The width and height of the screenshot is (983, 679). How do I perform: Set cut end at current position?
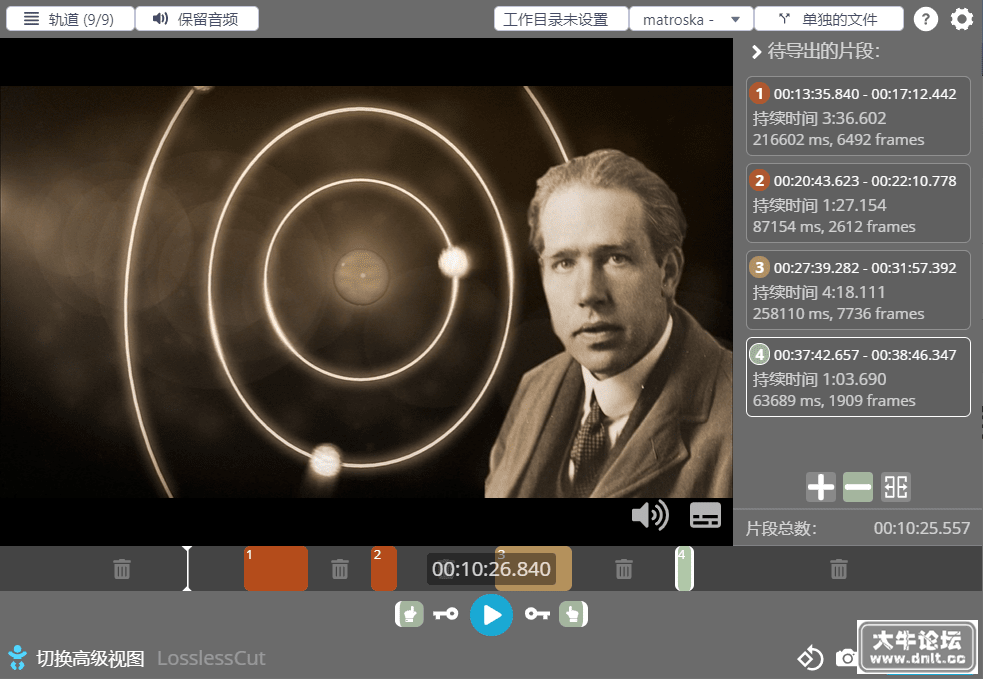[573, 614]
